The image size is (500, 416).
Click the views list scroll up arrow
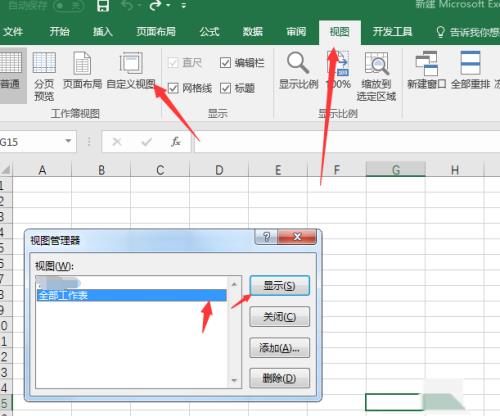(234, 284)
